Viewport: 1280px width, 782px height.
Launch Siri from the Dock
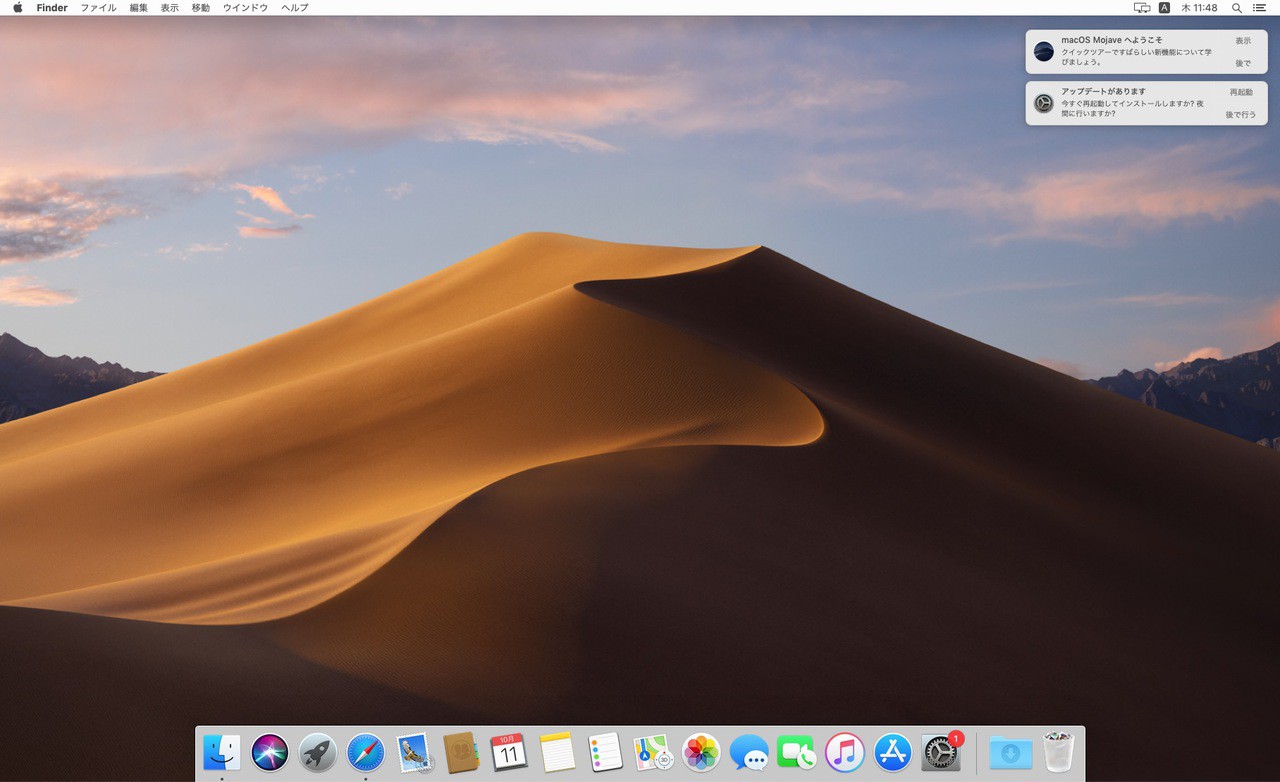point(270,752)
